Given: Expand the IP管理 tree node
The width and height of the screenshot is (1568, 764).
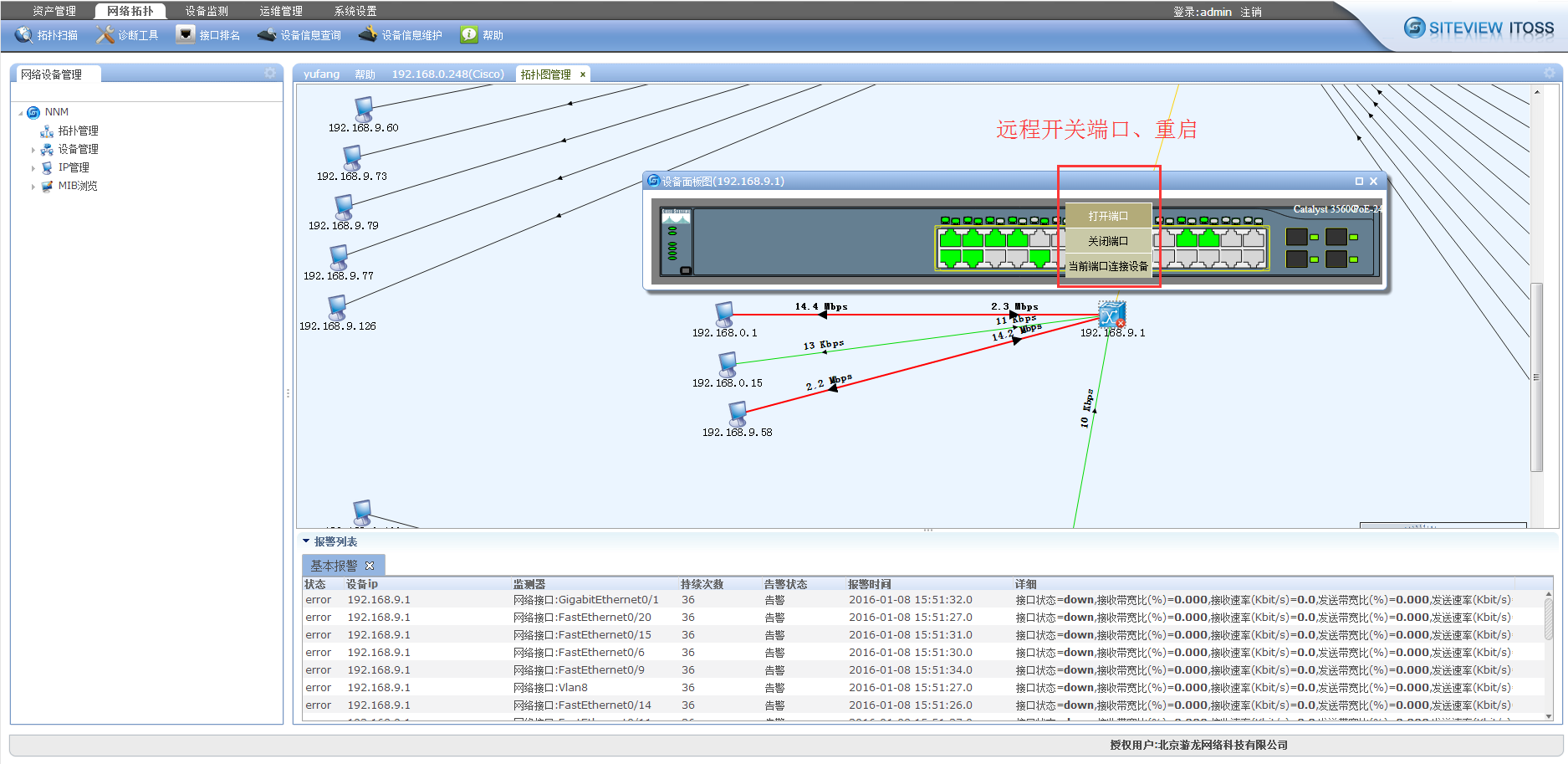Looking at the screenshot, I should pos(33,168).
